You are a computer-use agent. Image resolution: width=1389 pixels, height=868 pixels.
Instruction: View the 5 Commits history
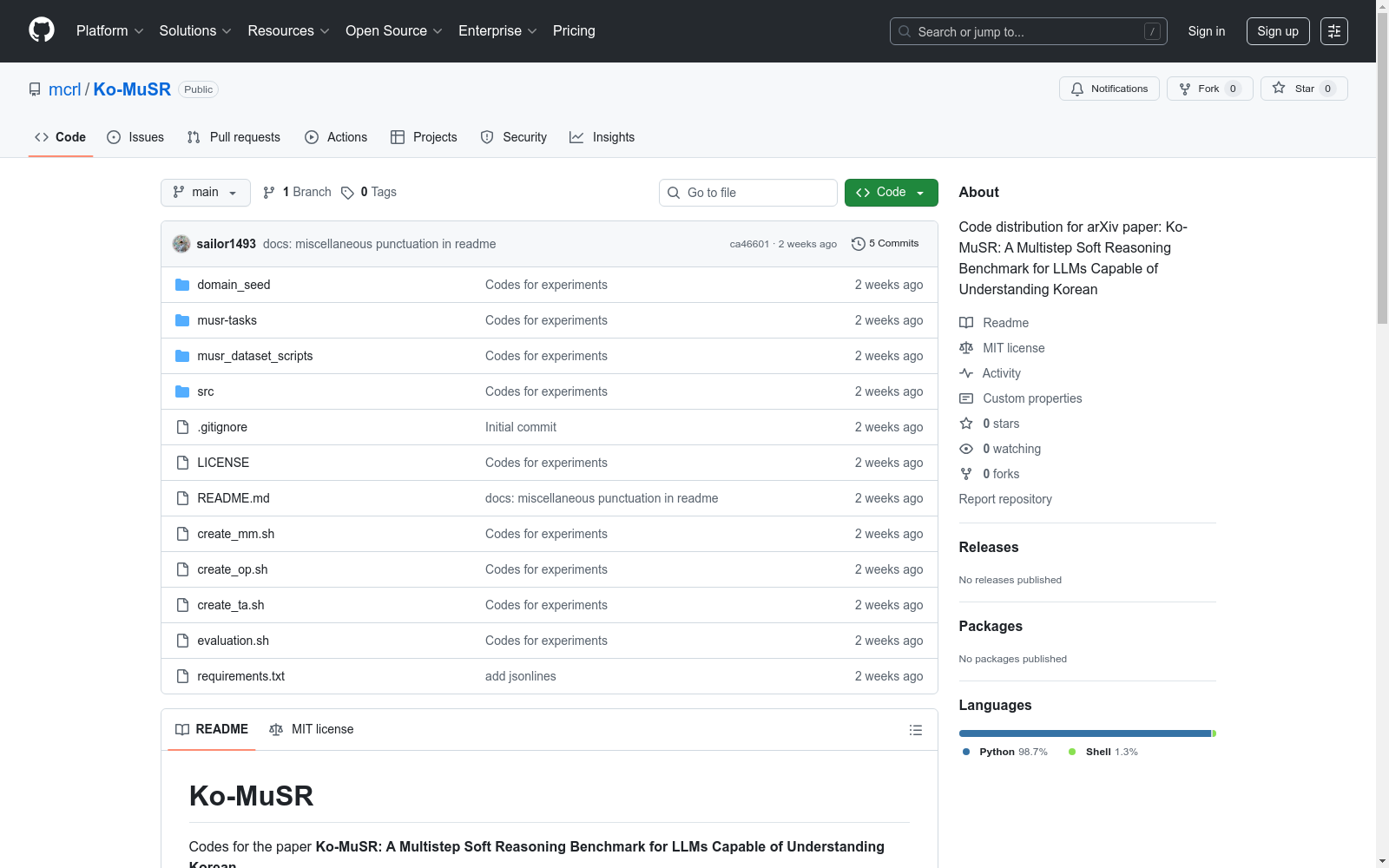click(885, 244)
